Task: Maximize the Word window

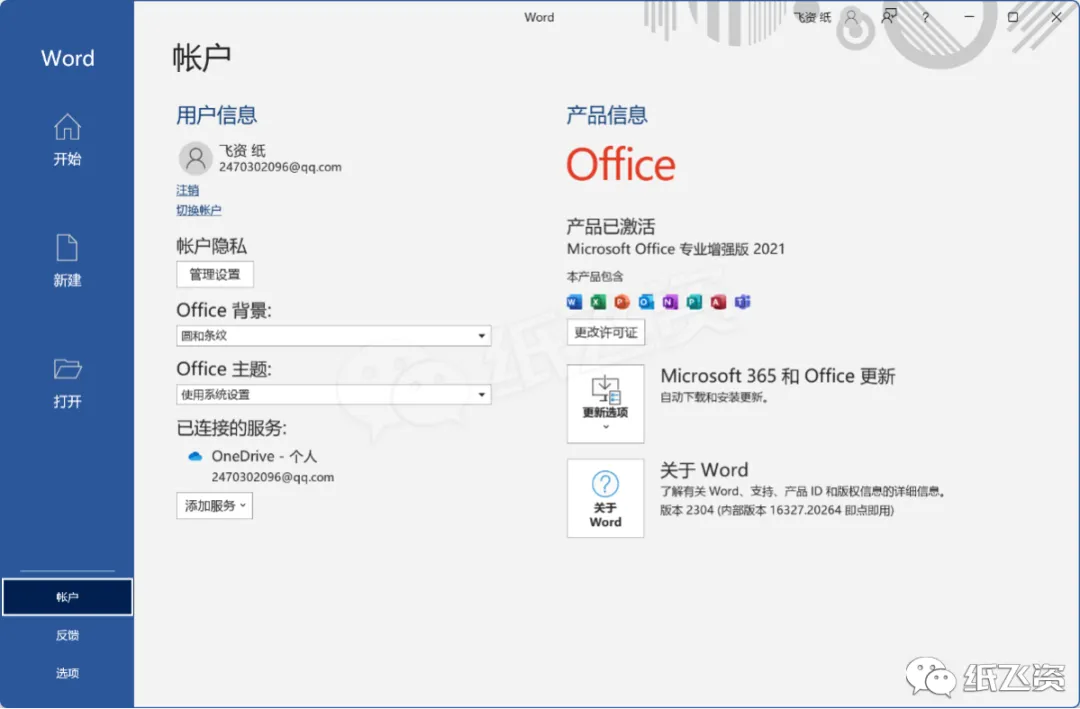Action: click(1012, 17)
